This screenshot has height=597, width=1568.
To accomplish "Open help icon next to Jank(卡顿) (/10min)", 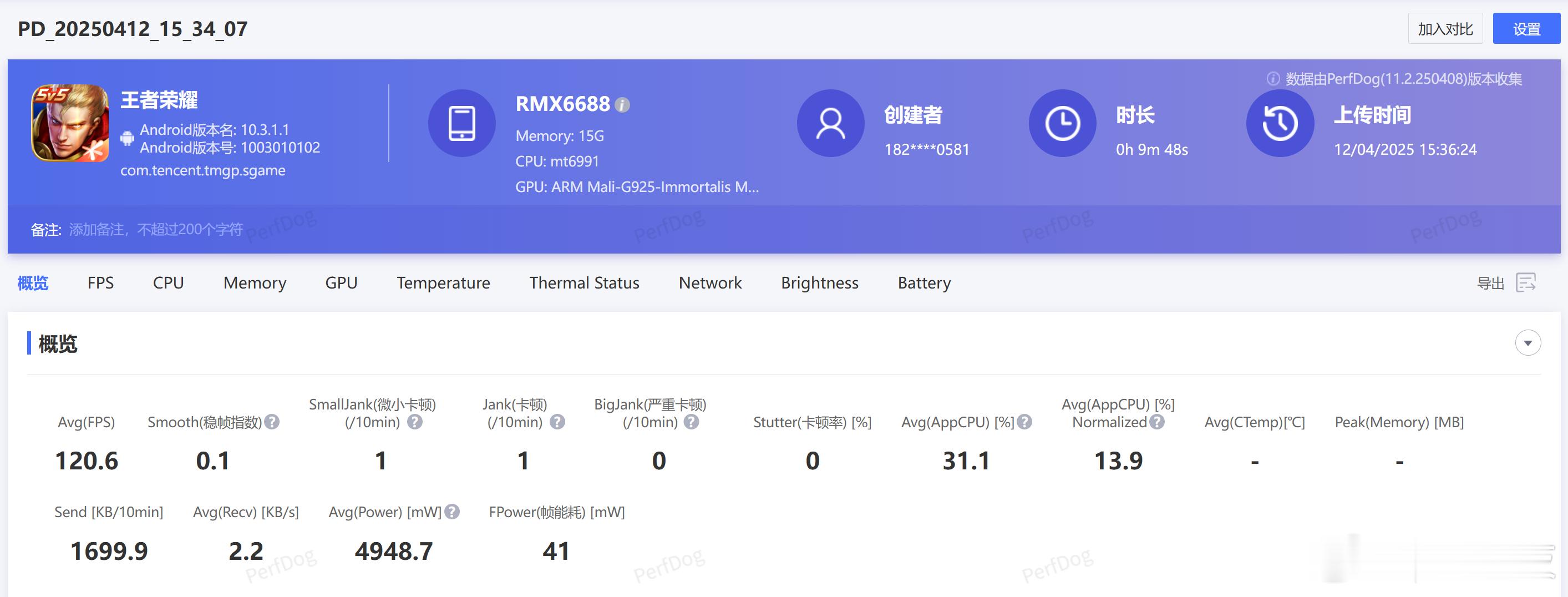I will [557, 422].
